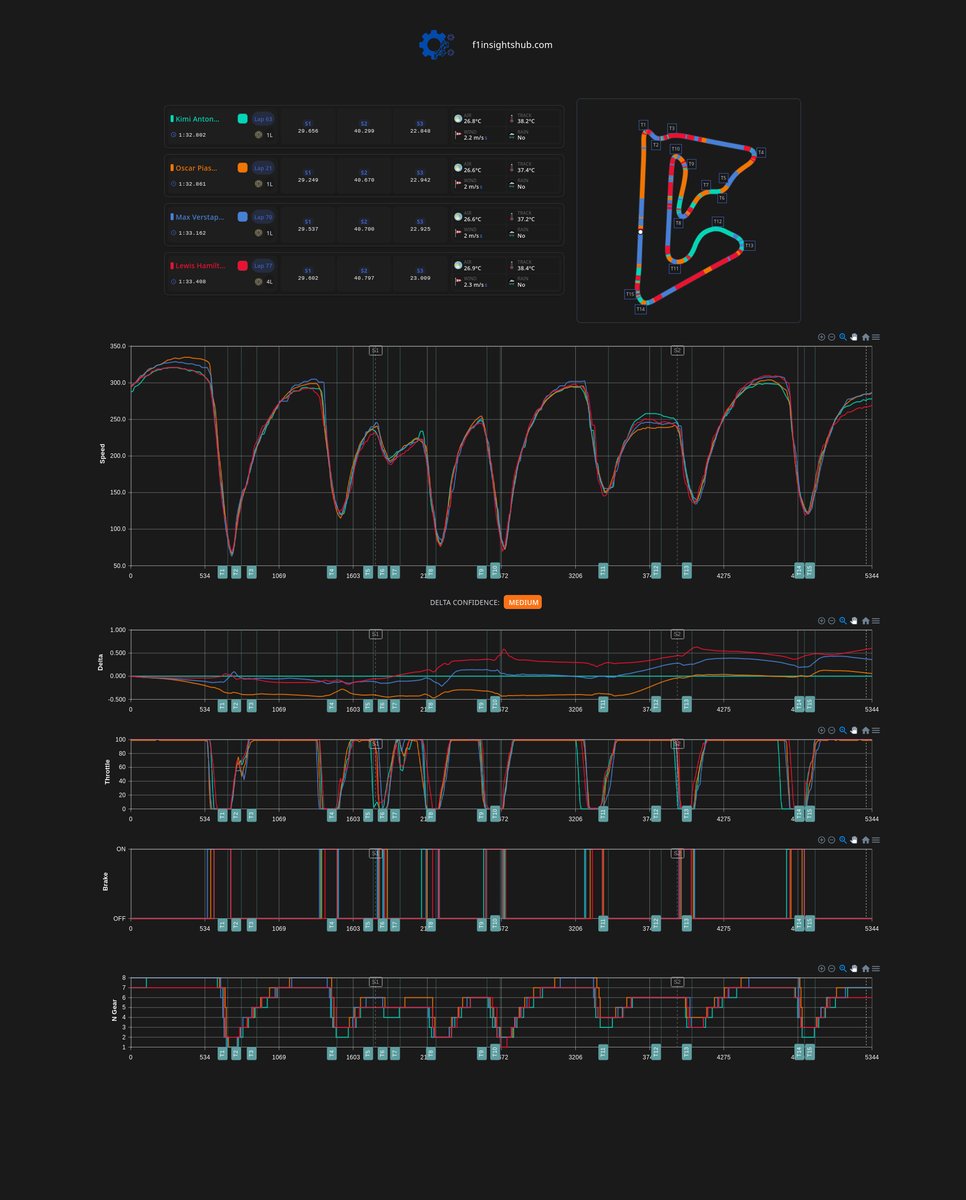Select the Lap 77 badge for Hamilton

pyautogui.click(x=263, y=266)
